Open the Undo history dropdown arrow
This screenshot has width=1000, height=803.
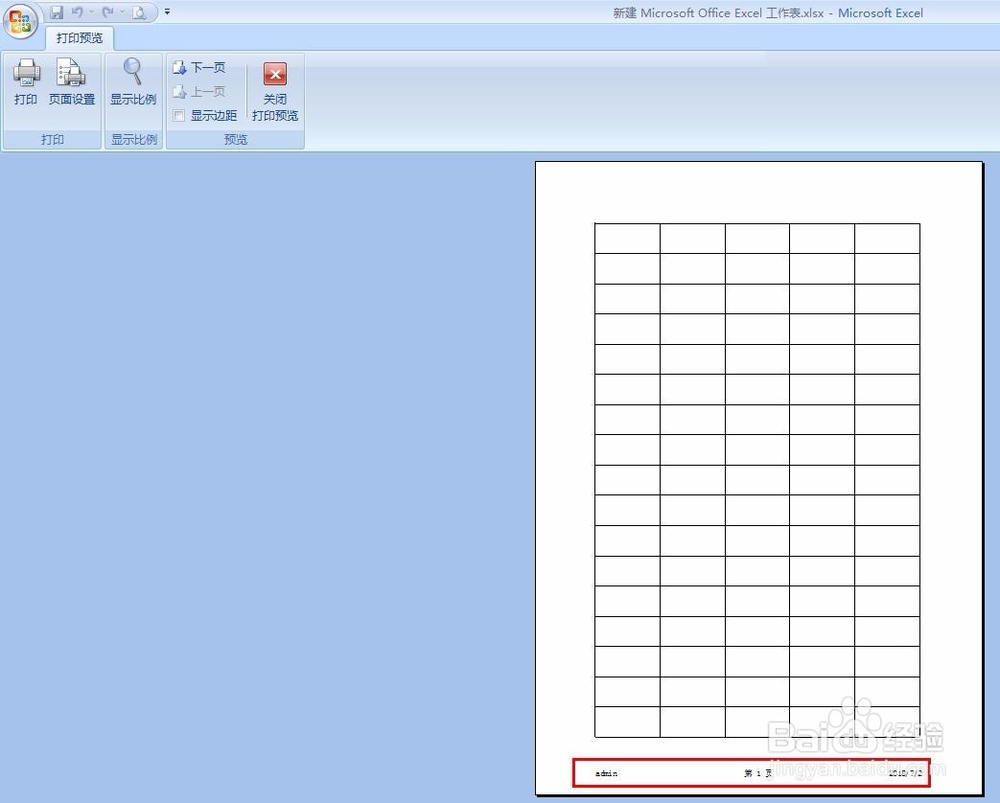click(x=91, y=12)
